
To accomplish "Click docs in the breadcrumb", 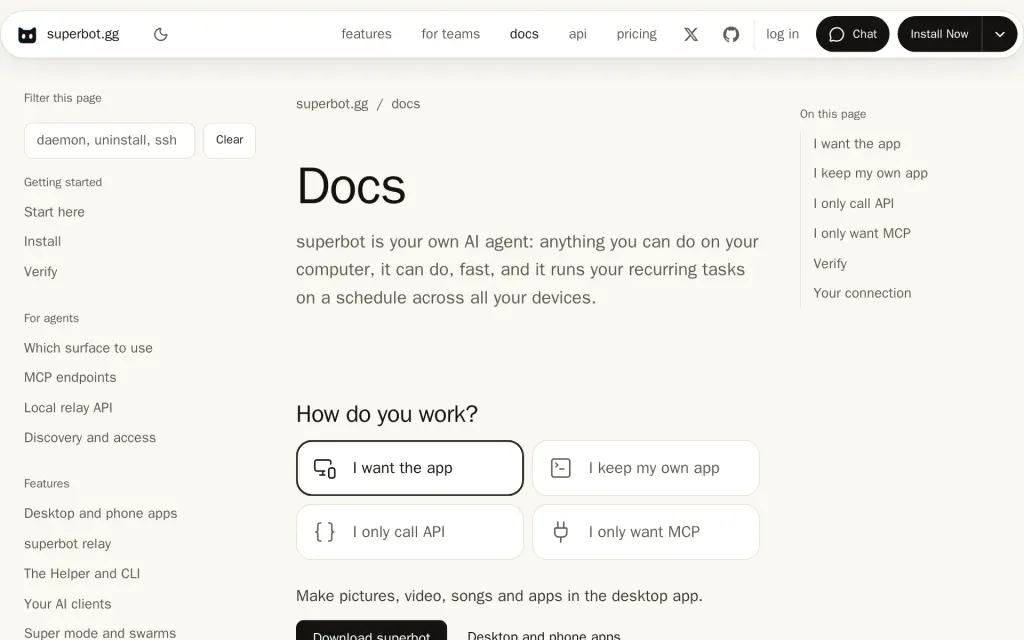I will 406,104.
